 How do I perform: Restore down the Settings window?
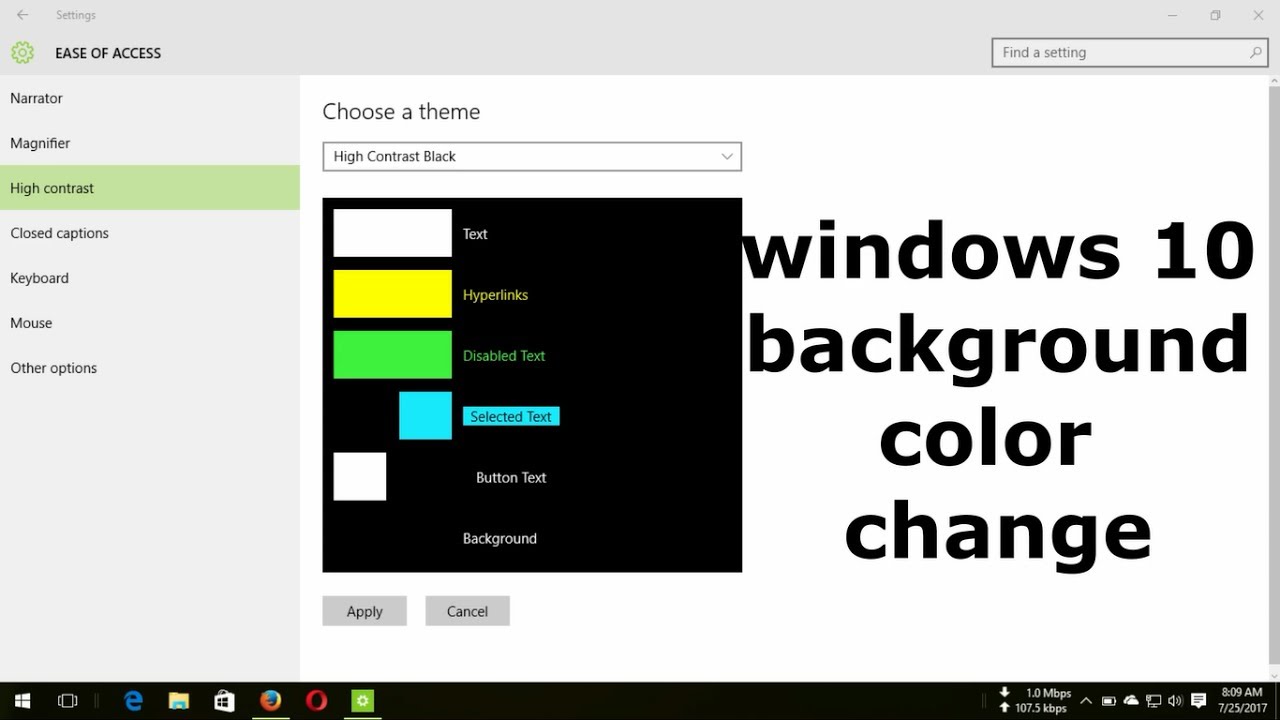(1215, 15)
